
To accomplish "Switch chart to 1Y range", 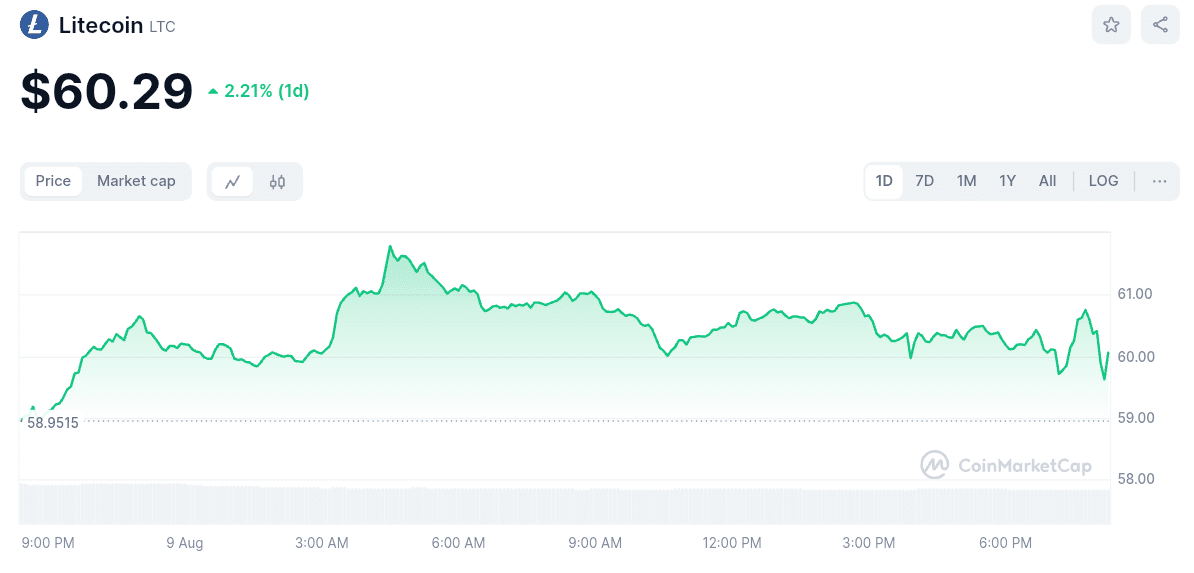I will (1007, 181).
